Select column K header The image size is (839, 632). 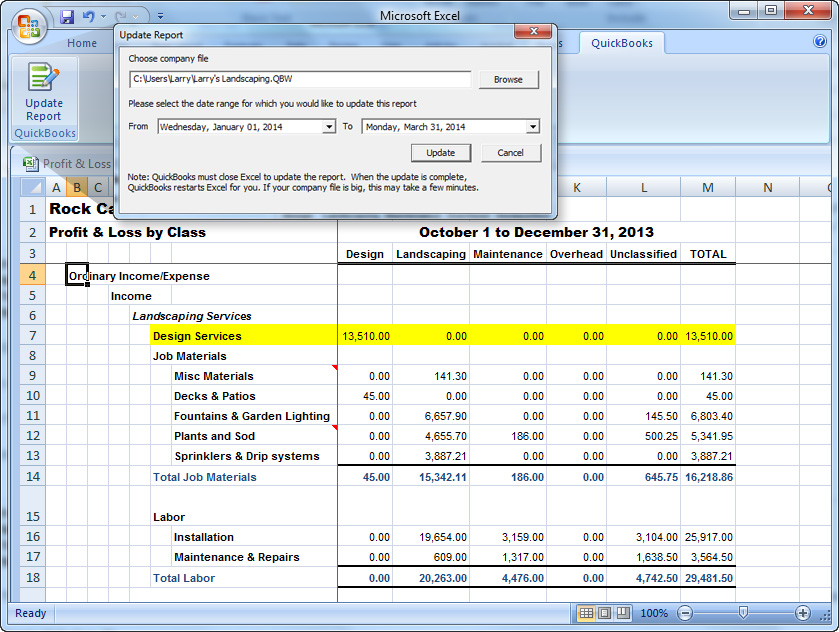pos(577,188)
